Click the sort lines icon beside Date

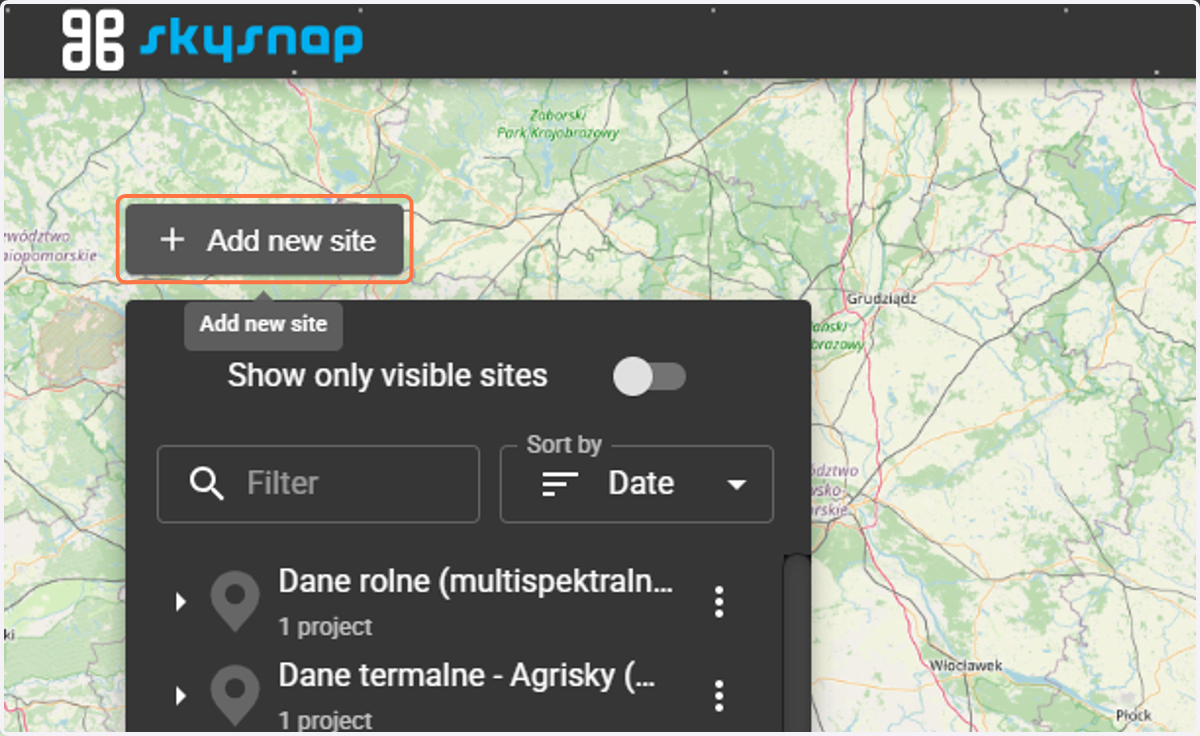[560, 485]
